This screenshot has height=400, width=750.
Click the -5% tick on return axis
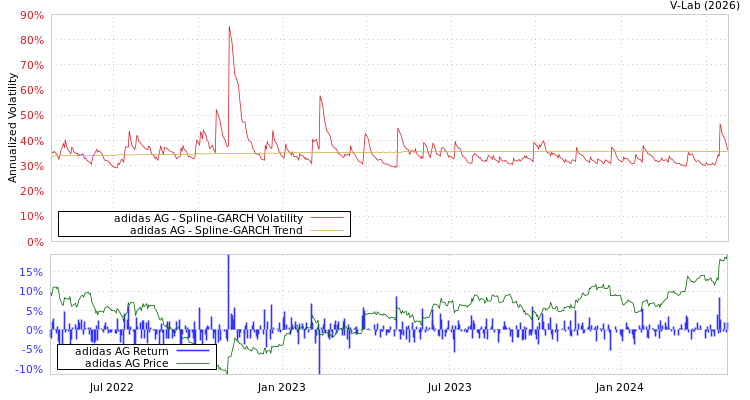coord(33,350)
